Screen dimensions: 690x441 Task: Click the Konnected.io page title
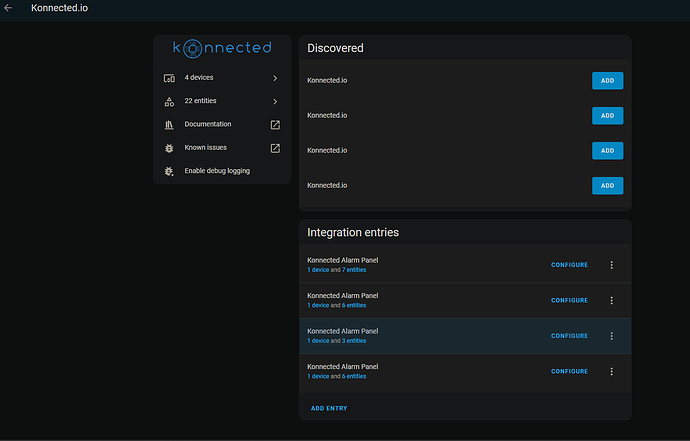tap(59, 8)
